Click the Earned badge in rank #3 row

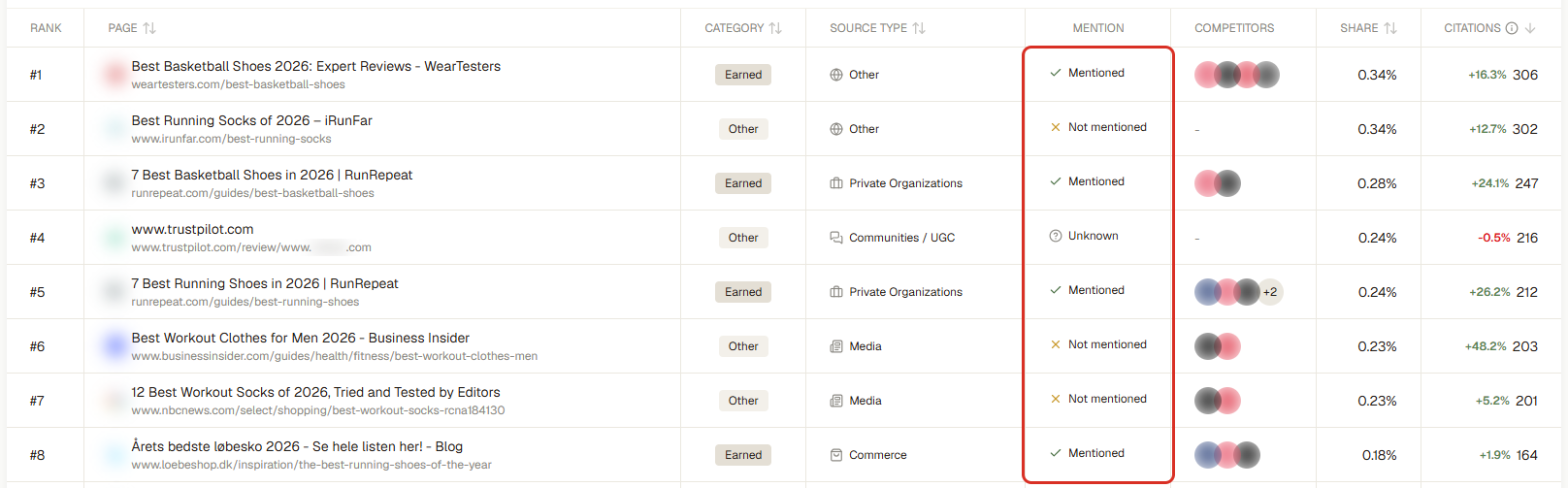pos(743,183)
